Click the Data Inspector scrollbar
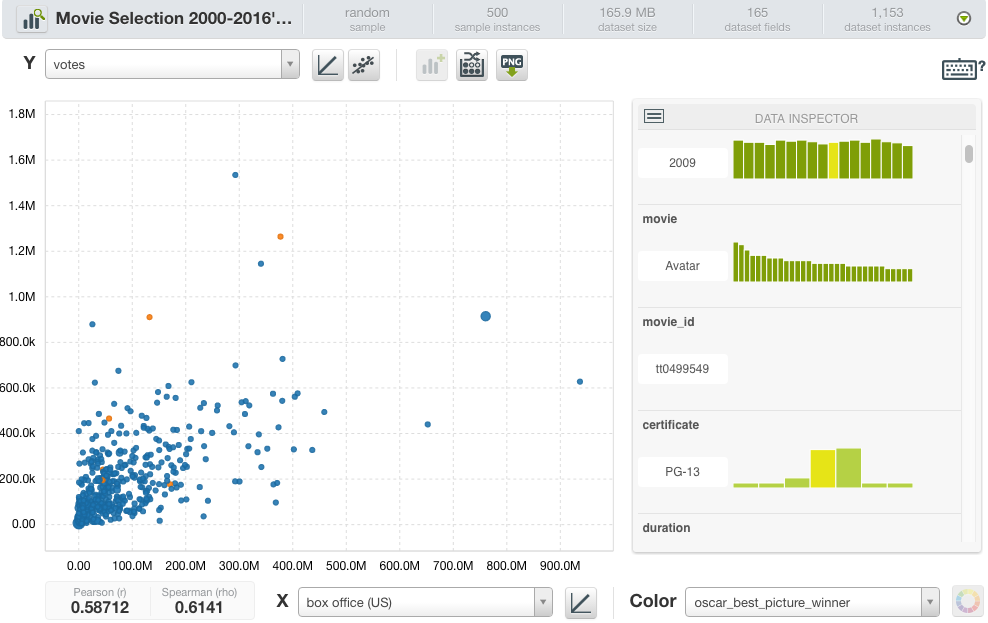Viewport: 988px width, 623px height. (968, 154)
